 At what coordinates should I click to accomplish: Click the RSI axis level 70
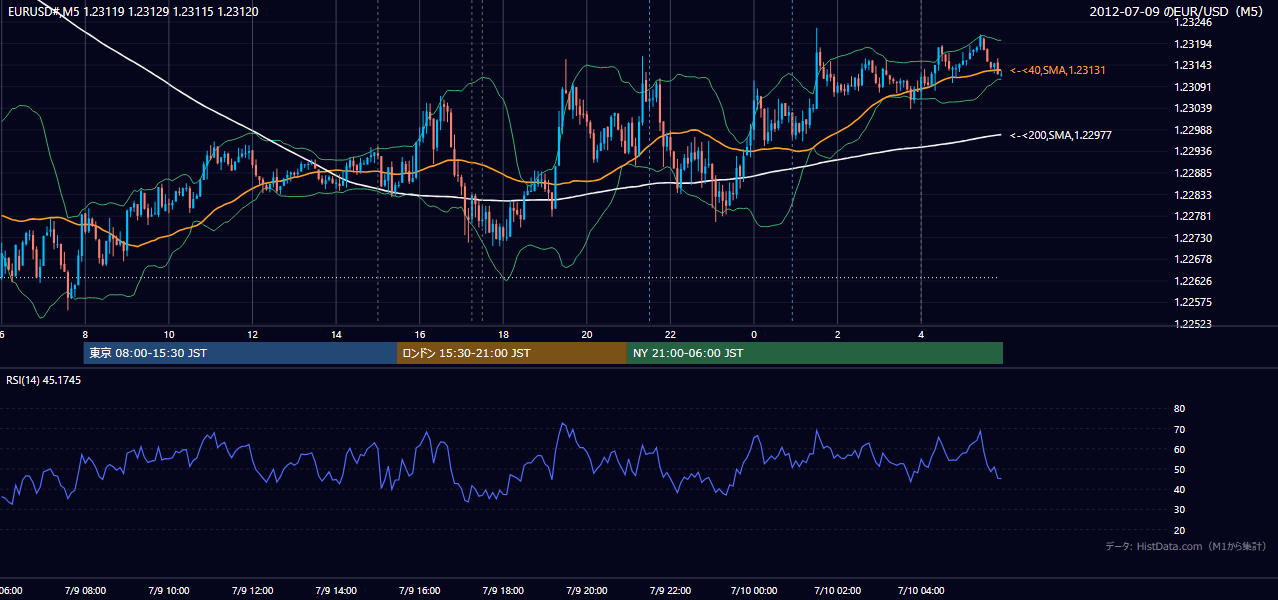(x=1179, y=429)
